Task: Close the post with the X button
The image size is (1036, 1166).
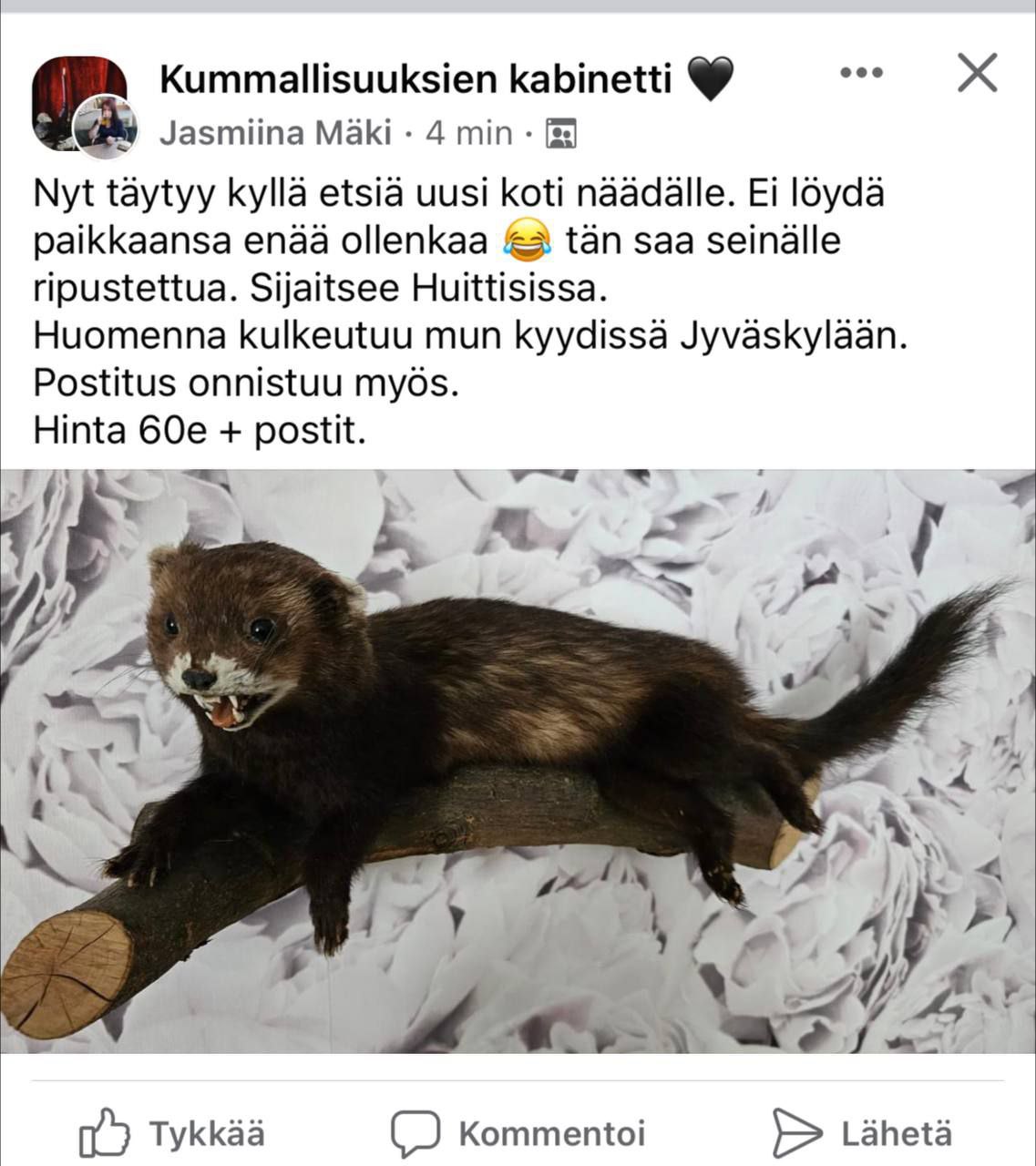Action: pyautogui.click(x=978, y=72)
